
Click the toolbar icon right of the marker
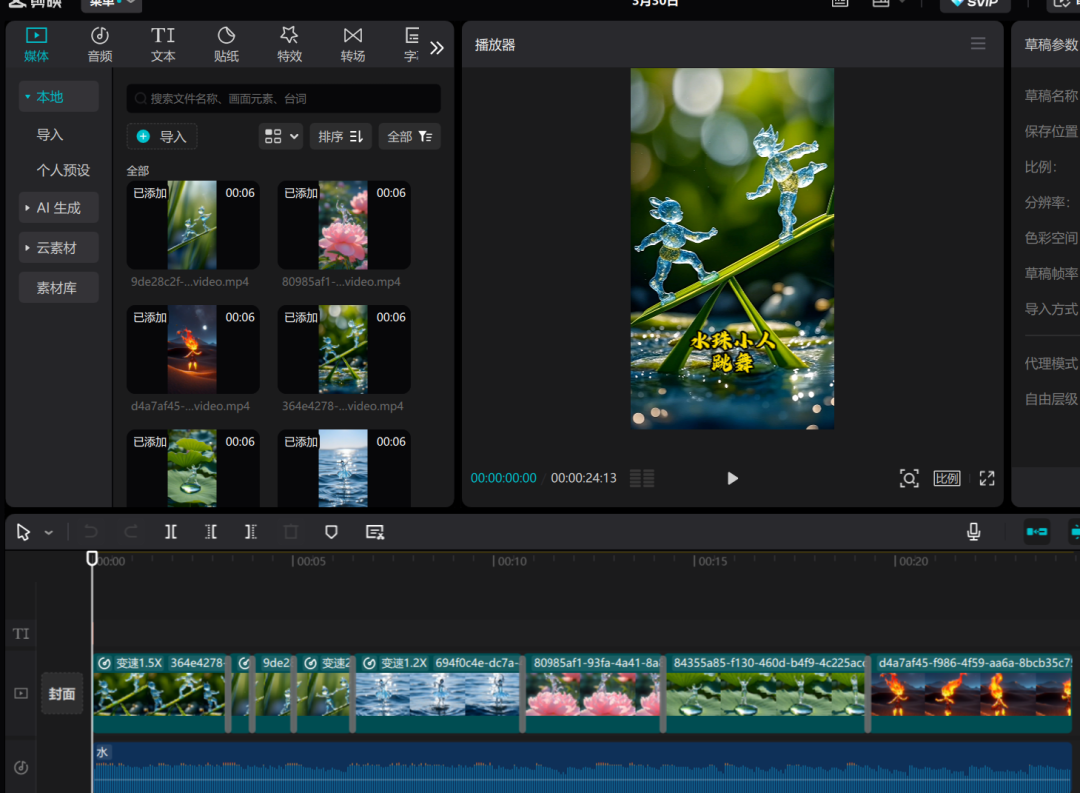[375, 532]
